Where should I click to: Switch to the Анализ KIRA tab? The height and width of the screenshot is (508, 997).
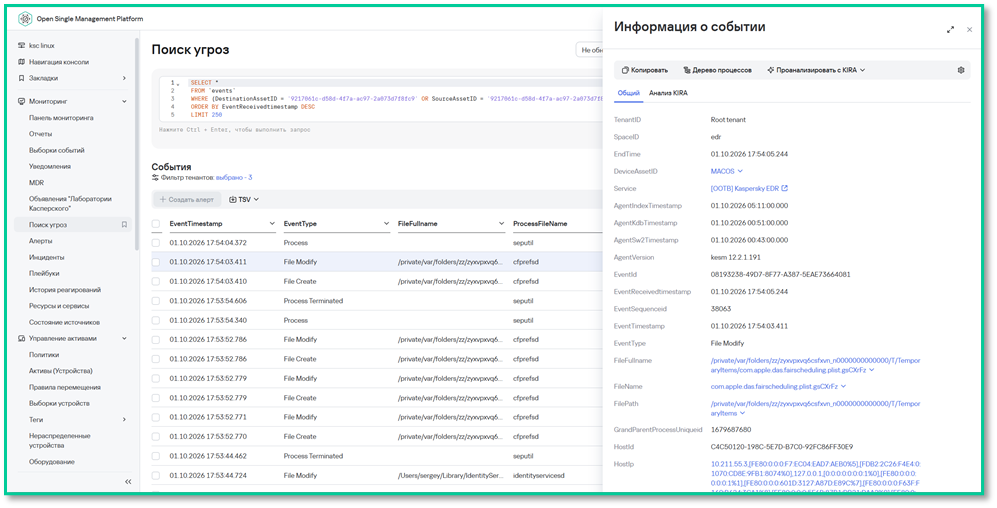668,93
